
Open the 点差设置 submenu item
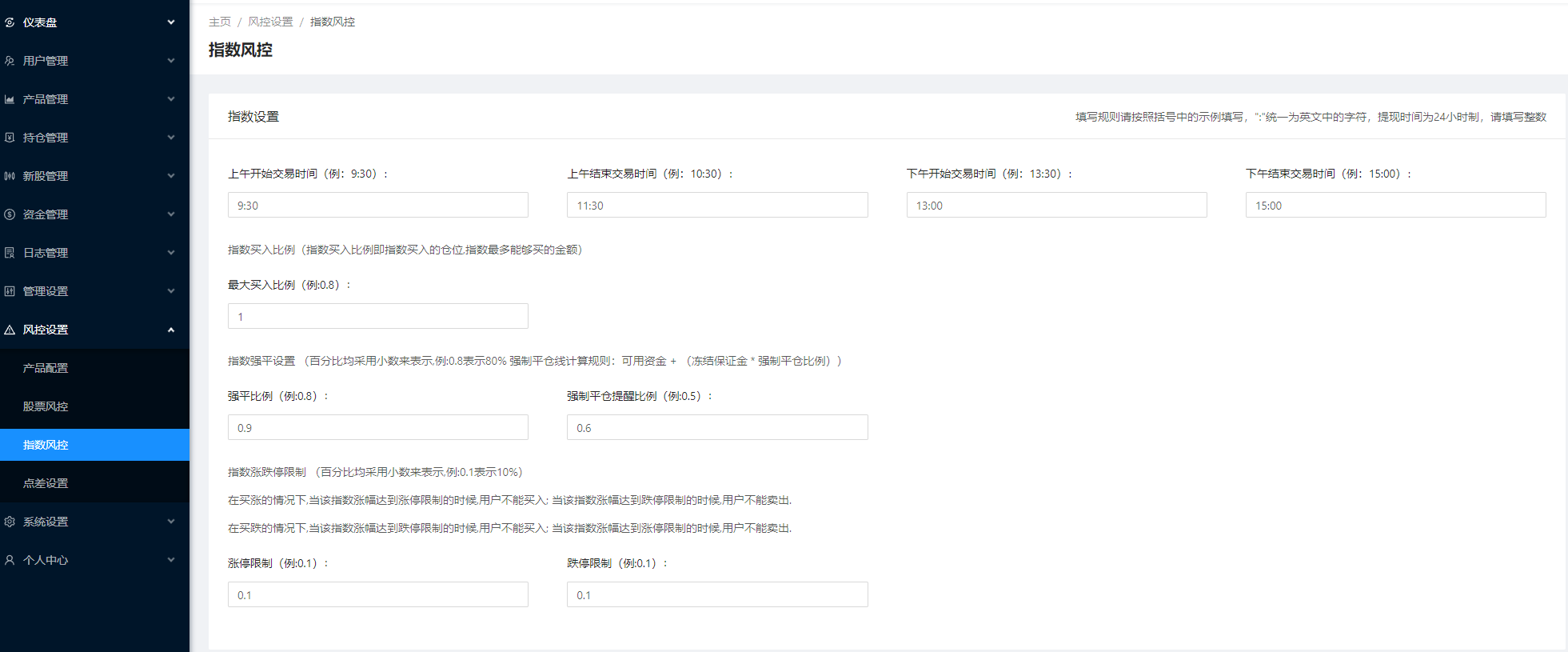(x=46, y=483)
